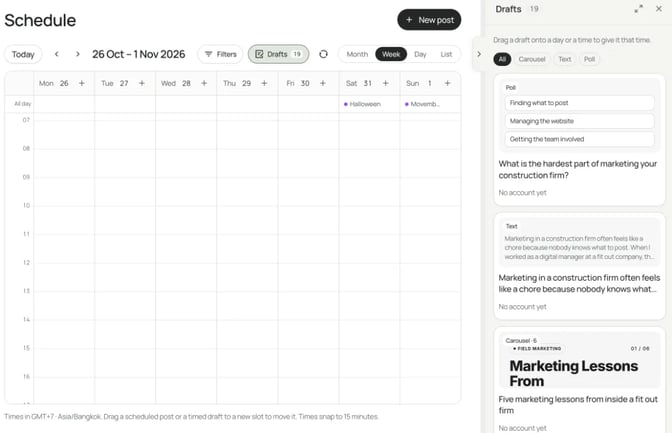Select poll option Finding what to post

pos(579,103)
